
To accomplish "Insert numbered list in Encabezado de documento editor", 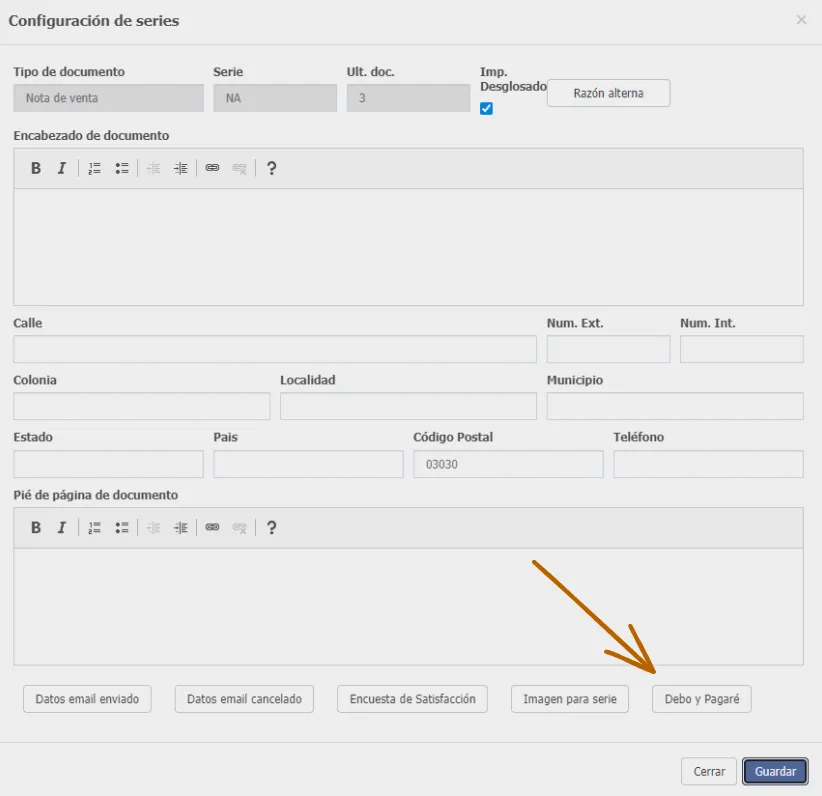I will point(94,168).
